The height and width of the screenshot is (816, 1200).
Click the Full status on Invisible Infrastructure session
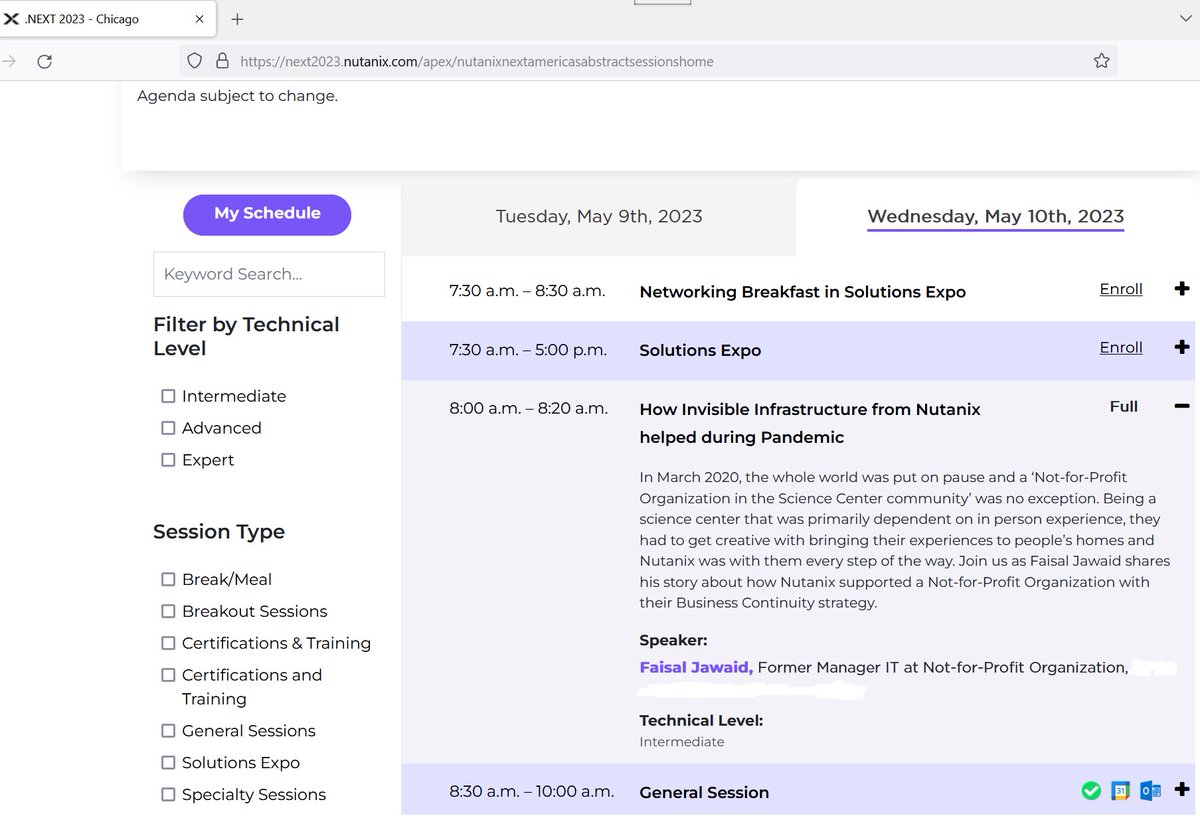1124,406
